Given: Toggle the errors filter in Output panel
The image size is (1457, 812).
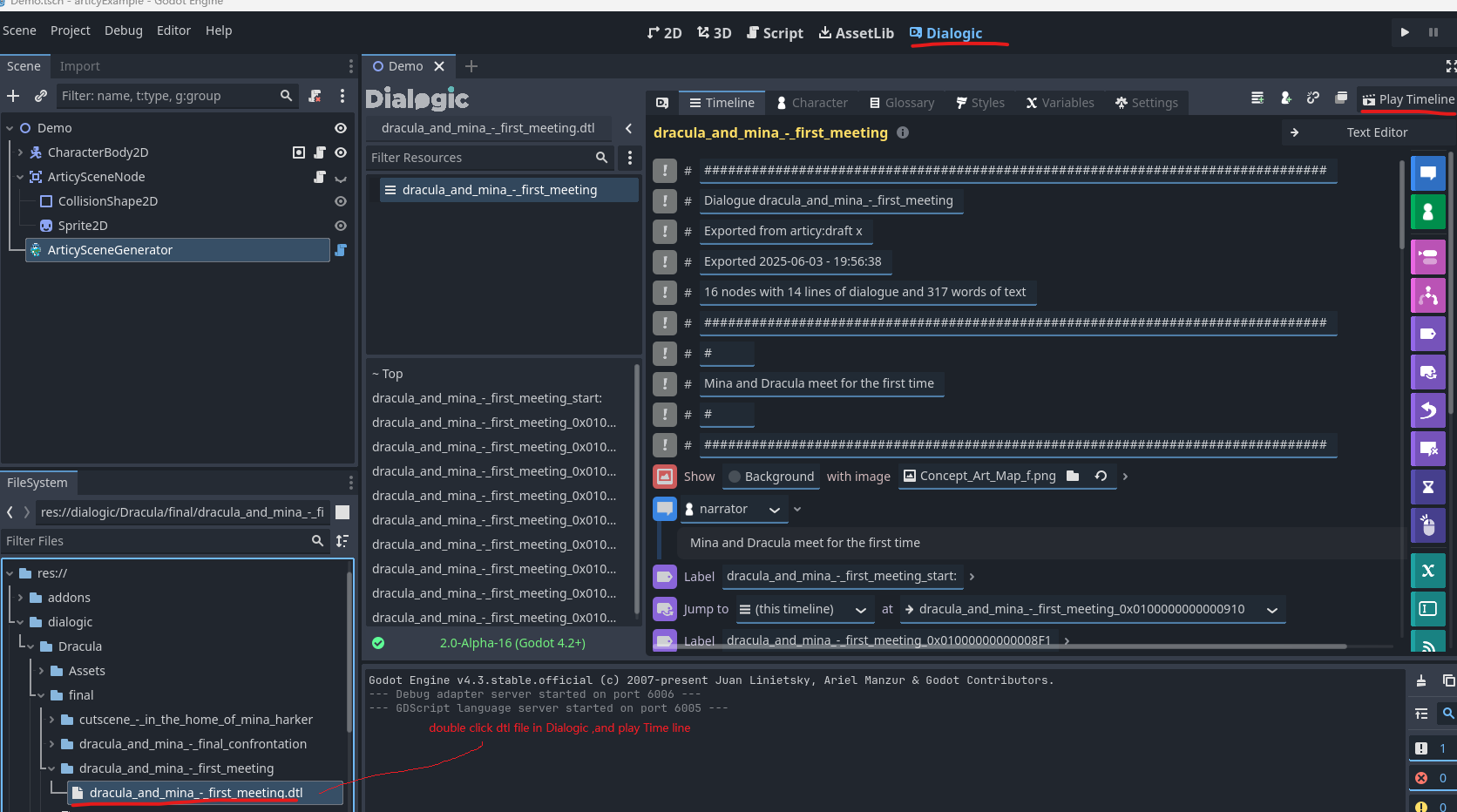Looking at the screenshot, I should pos(1431,778).
